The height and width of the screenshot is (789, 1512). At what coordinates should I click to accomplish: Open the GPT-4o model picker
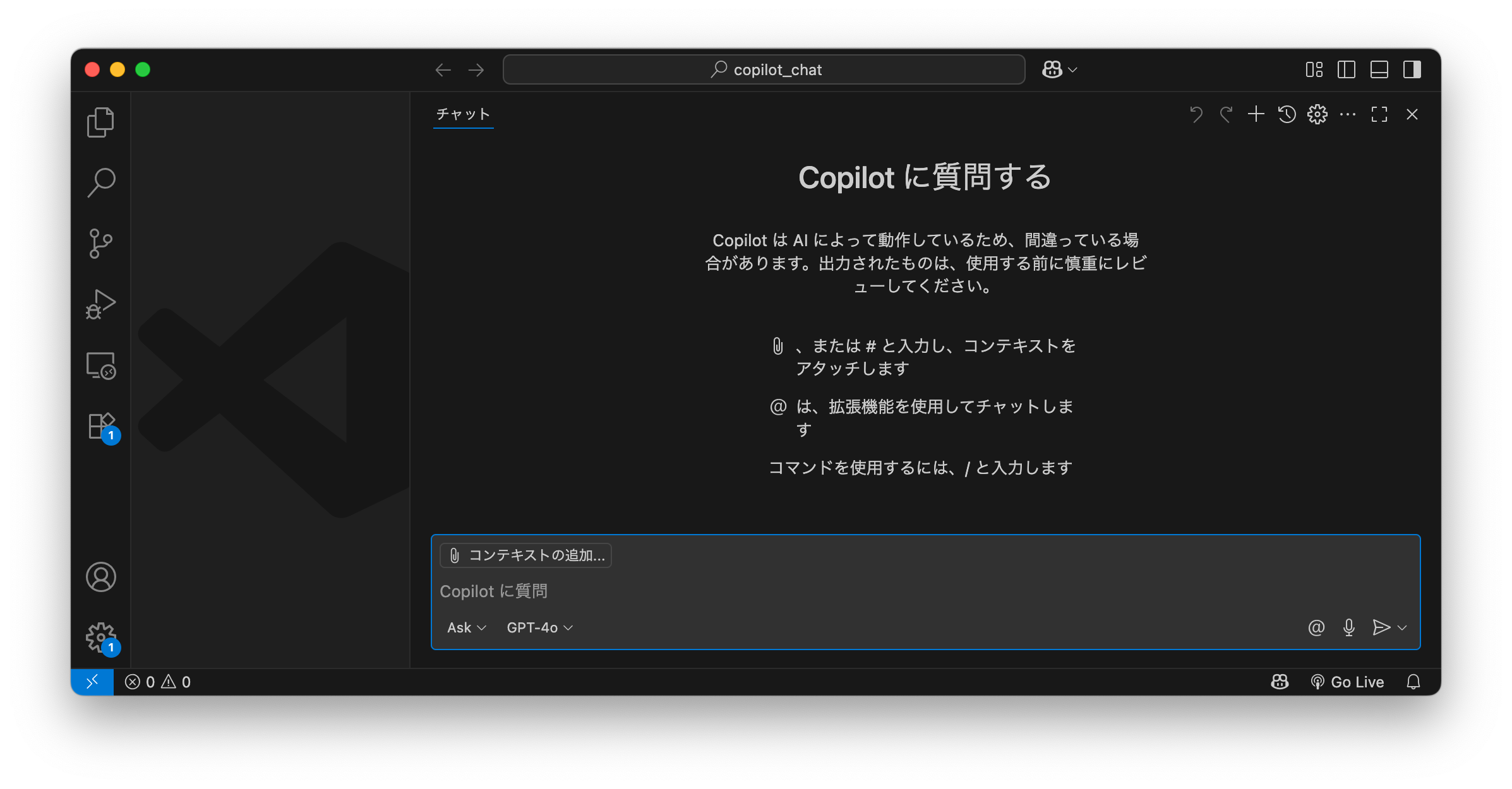pos(540,627)
